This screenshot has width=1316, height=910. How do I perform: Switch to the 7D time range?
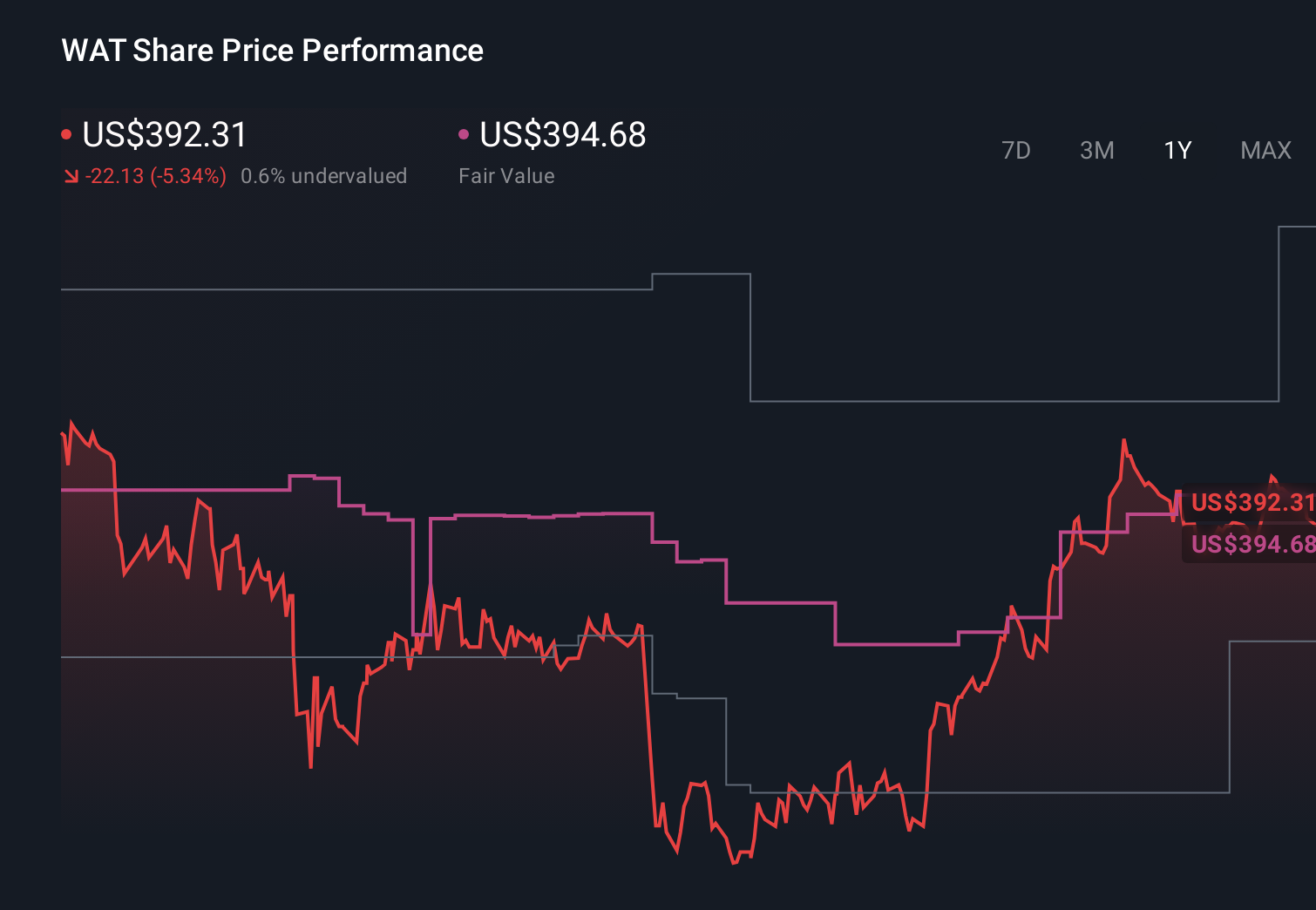(1016, 150)
